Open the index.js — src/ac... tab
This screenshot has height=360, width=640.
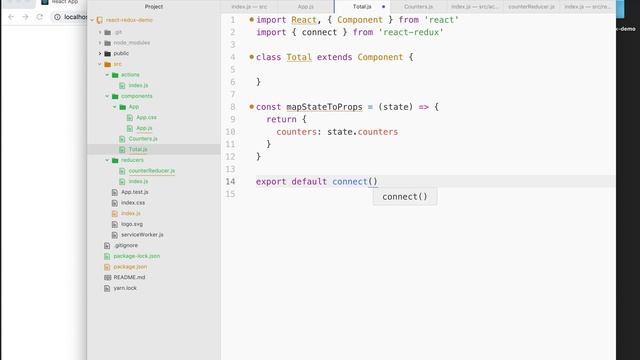[475, 7]
